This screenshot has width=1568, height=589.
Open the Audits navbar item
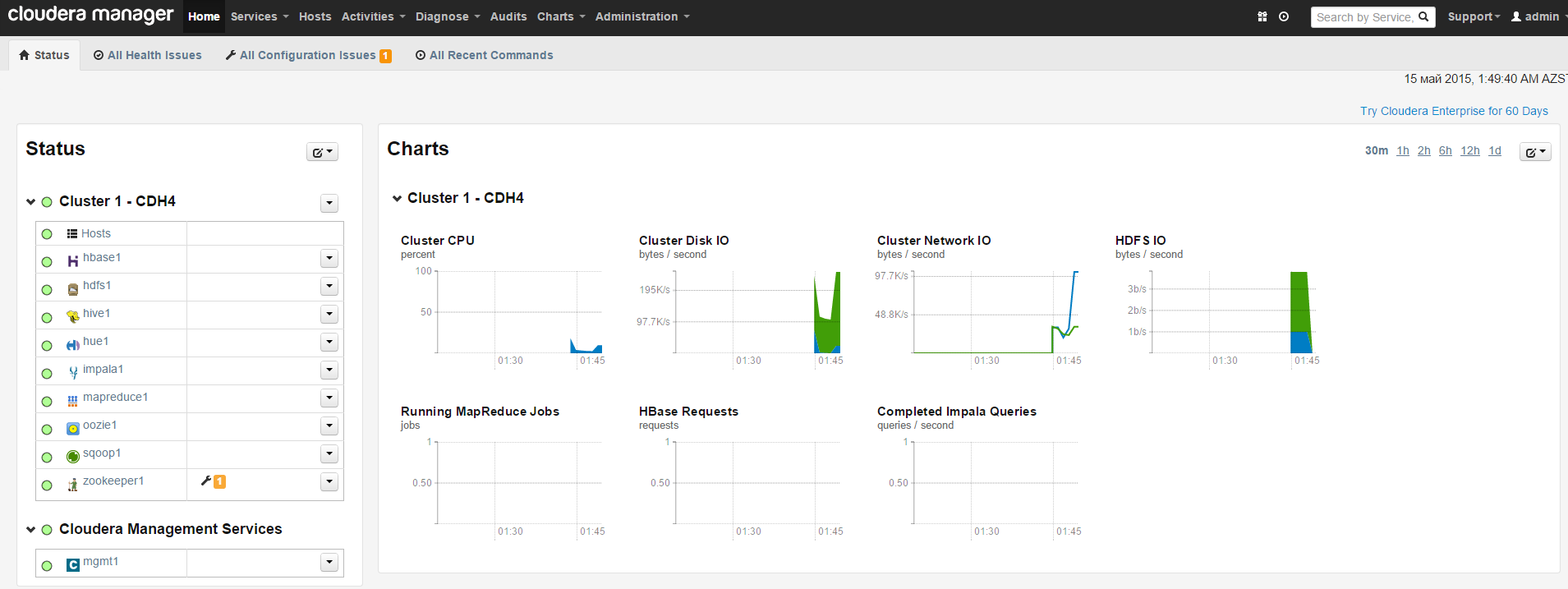(x=508, y=16)
